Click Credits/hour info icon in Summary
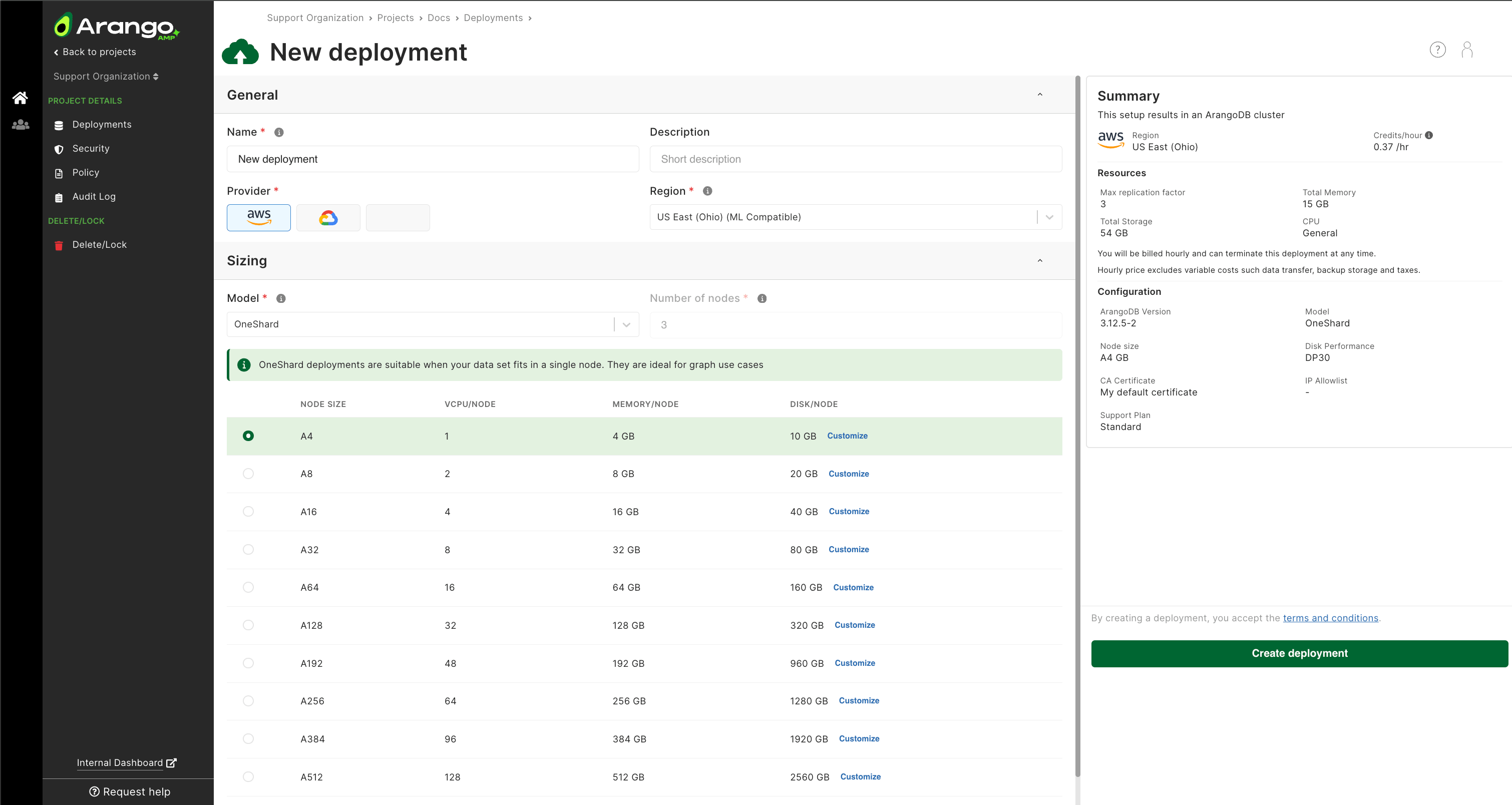The height and width of the screenshot is (805, 1512). point(1429,135)
